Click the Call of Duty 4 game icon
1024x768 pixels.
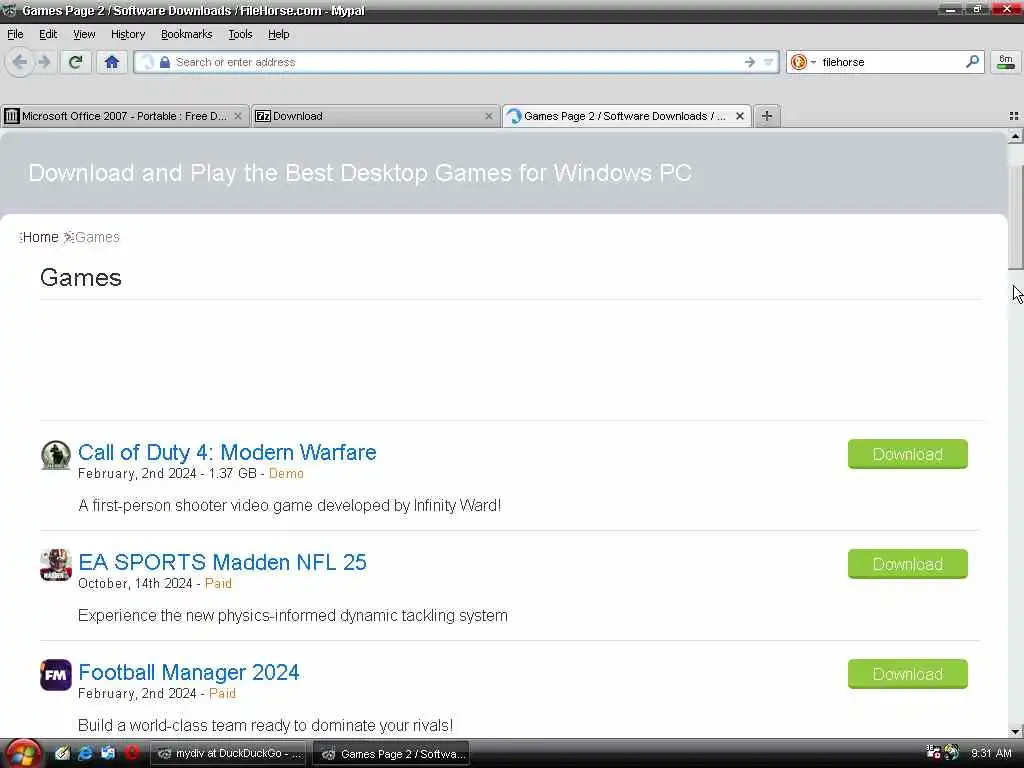coord(56,455)
